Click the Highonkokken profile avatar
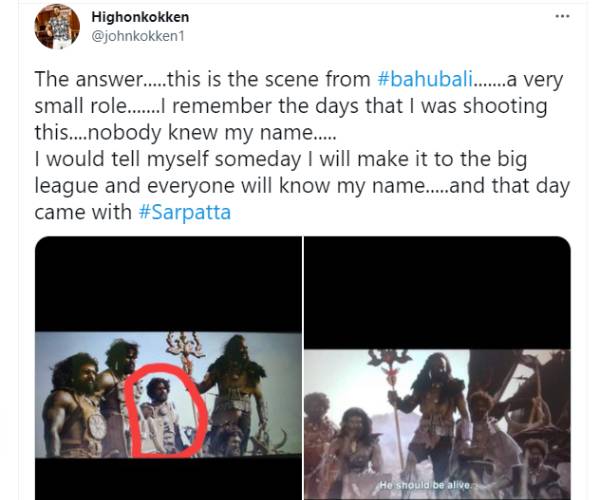This screenshot has width=600, height=500. (56, 27)
